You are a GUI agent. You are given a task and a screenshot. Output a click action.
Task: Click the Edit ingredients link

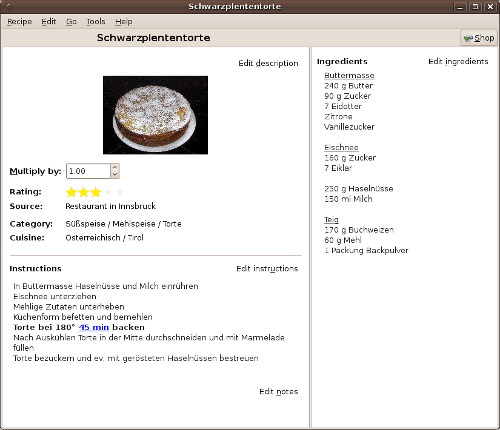458,62
